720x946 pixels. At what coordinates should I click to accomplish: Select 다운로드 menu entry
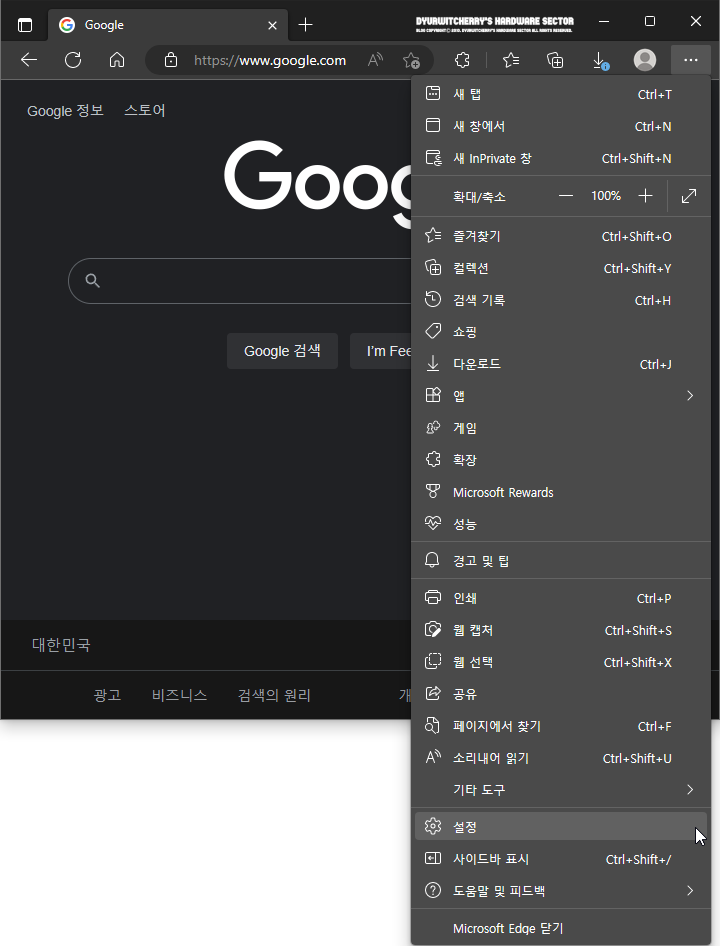[x=561, y=364]
